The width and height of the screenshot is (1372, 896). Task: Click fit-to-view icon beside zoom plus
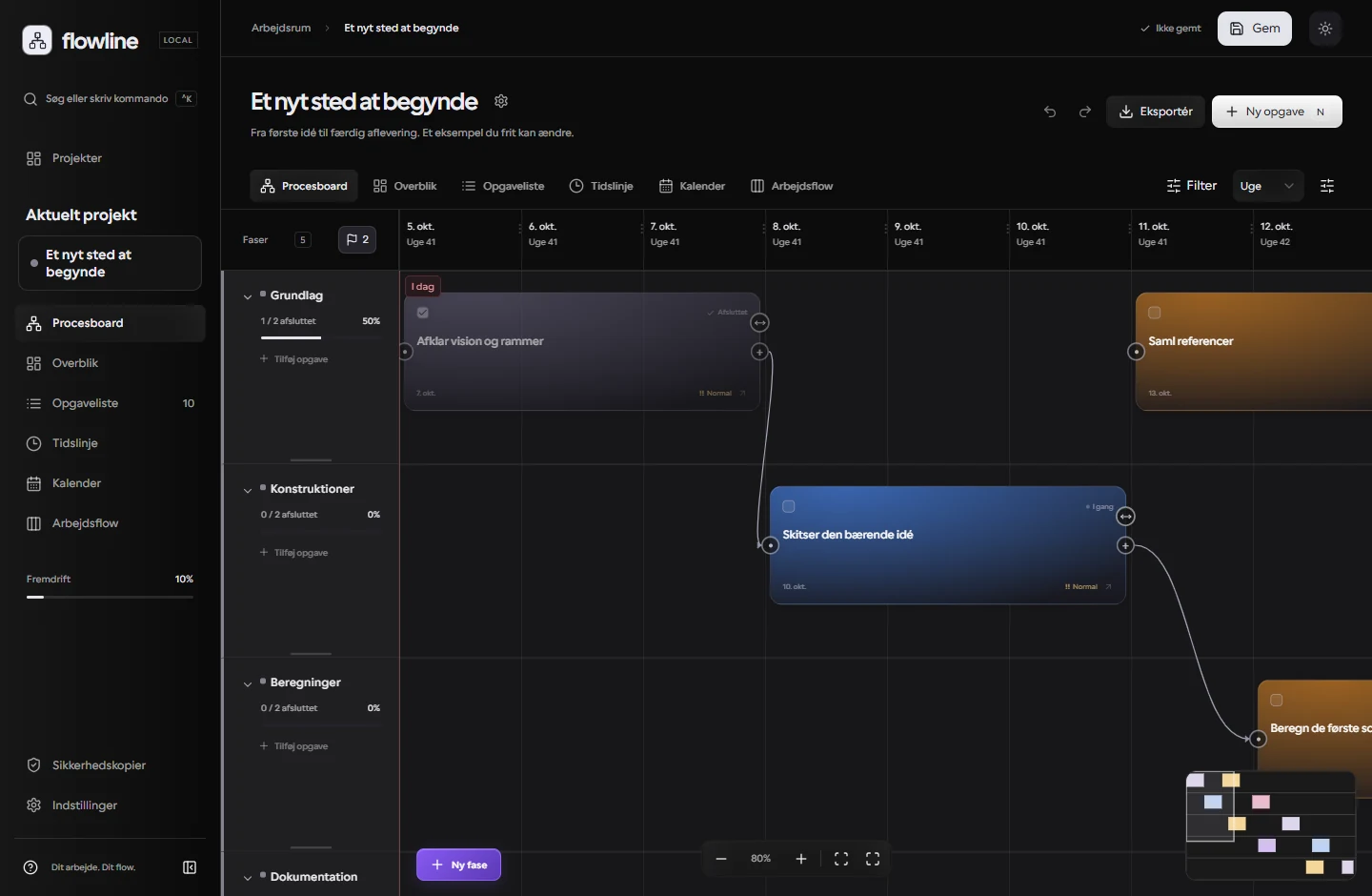[841, 859]
